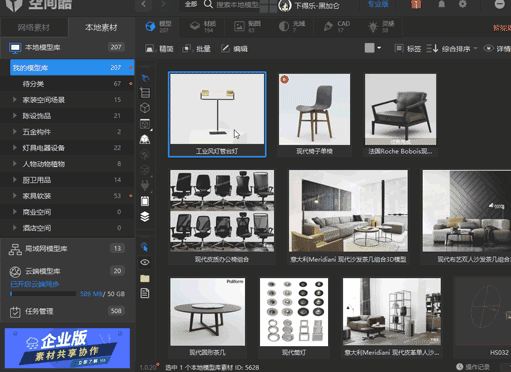Switch to the 模型 207 tab

click(x=158, y=27)
